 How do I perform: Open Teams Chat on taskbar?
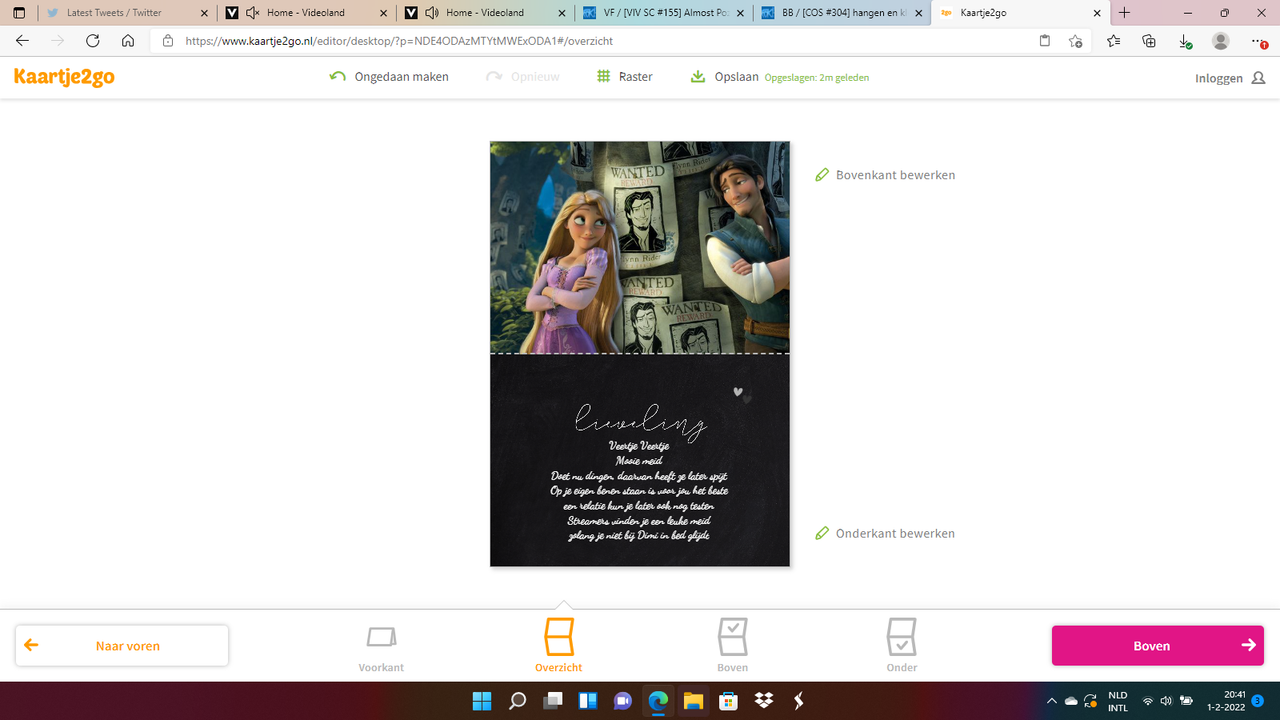622,701
